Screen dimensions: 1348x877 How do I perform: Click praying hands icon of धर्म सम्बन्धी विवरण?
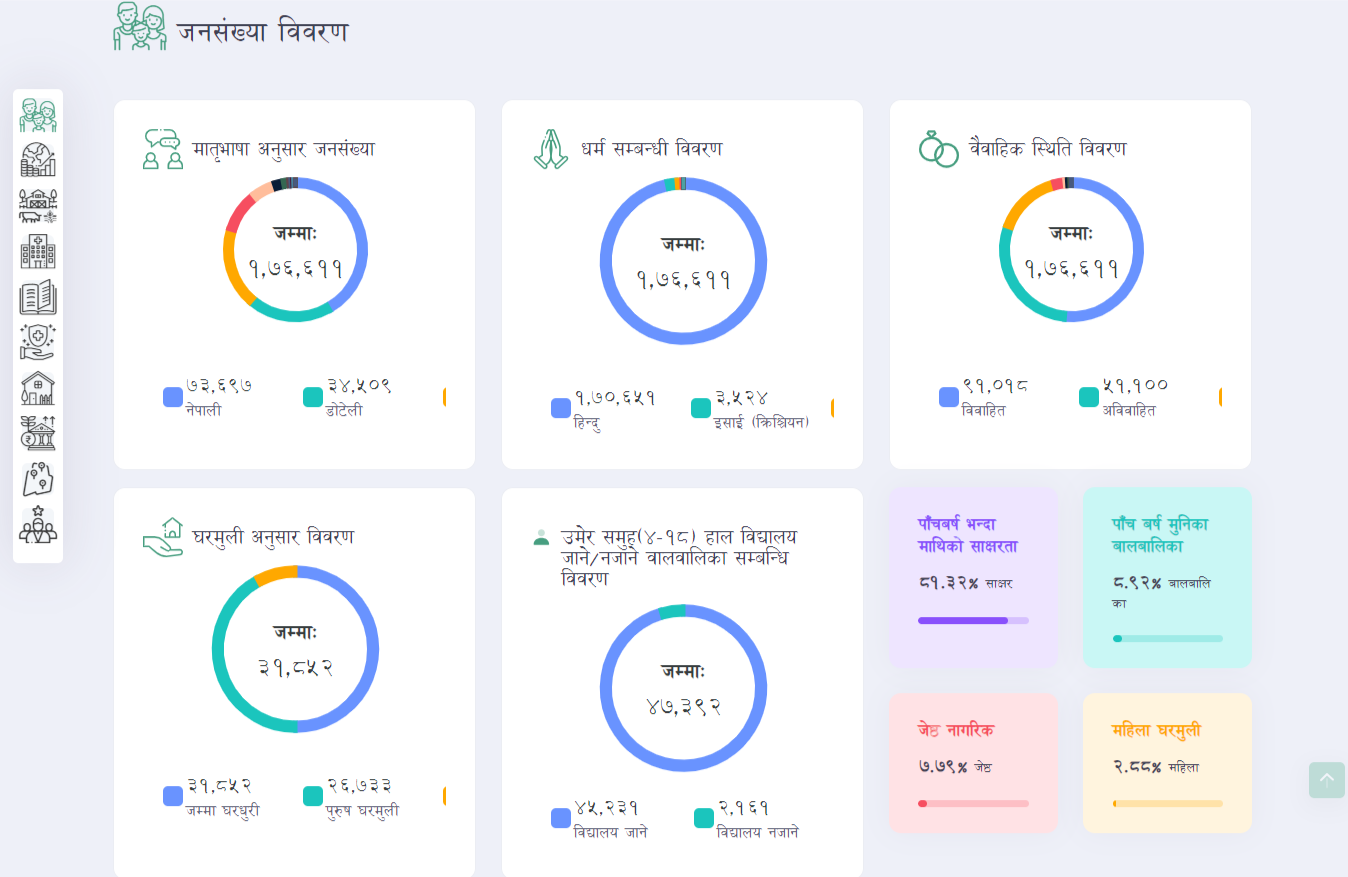point(551,149)
